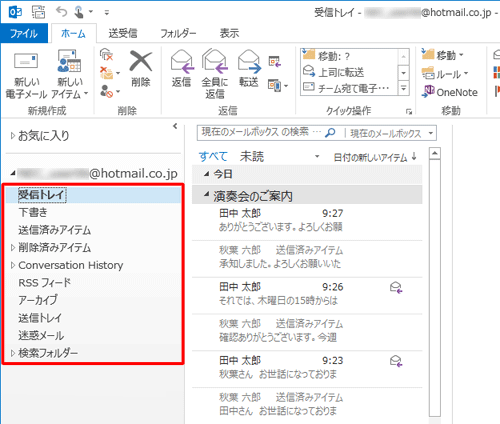Image resolution: width=500 pixels, height=424 pixels.
Task: Switch to the 表示 tab
Action: click(229, 33)
